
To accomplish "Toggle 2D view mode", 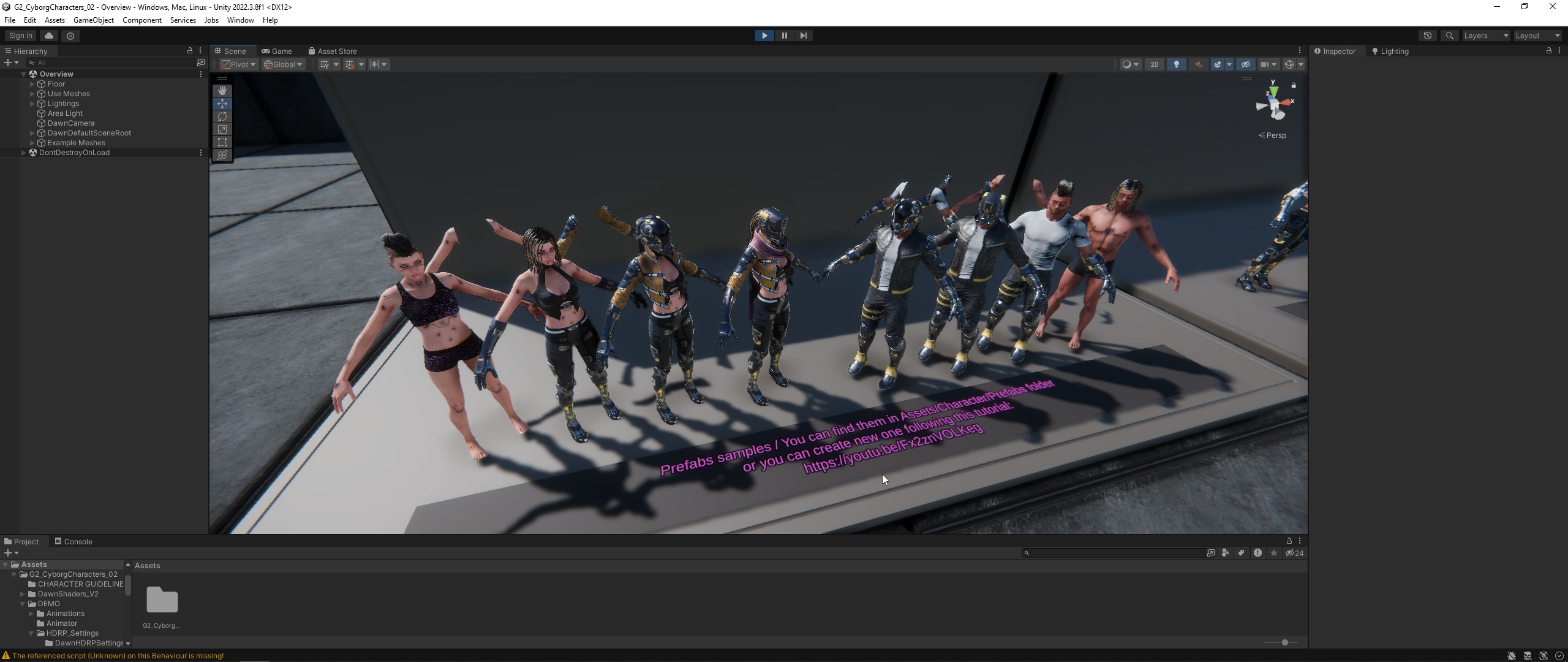I will (x=1154, y=64).
